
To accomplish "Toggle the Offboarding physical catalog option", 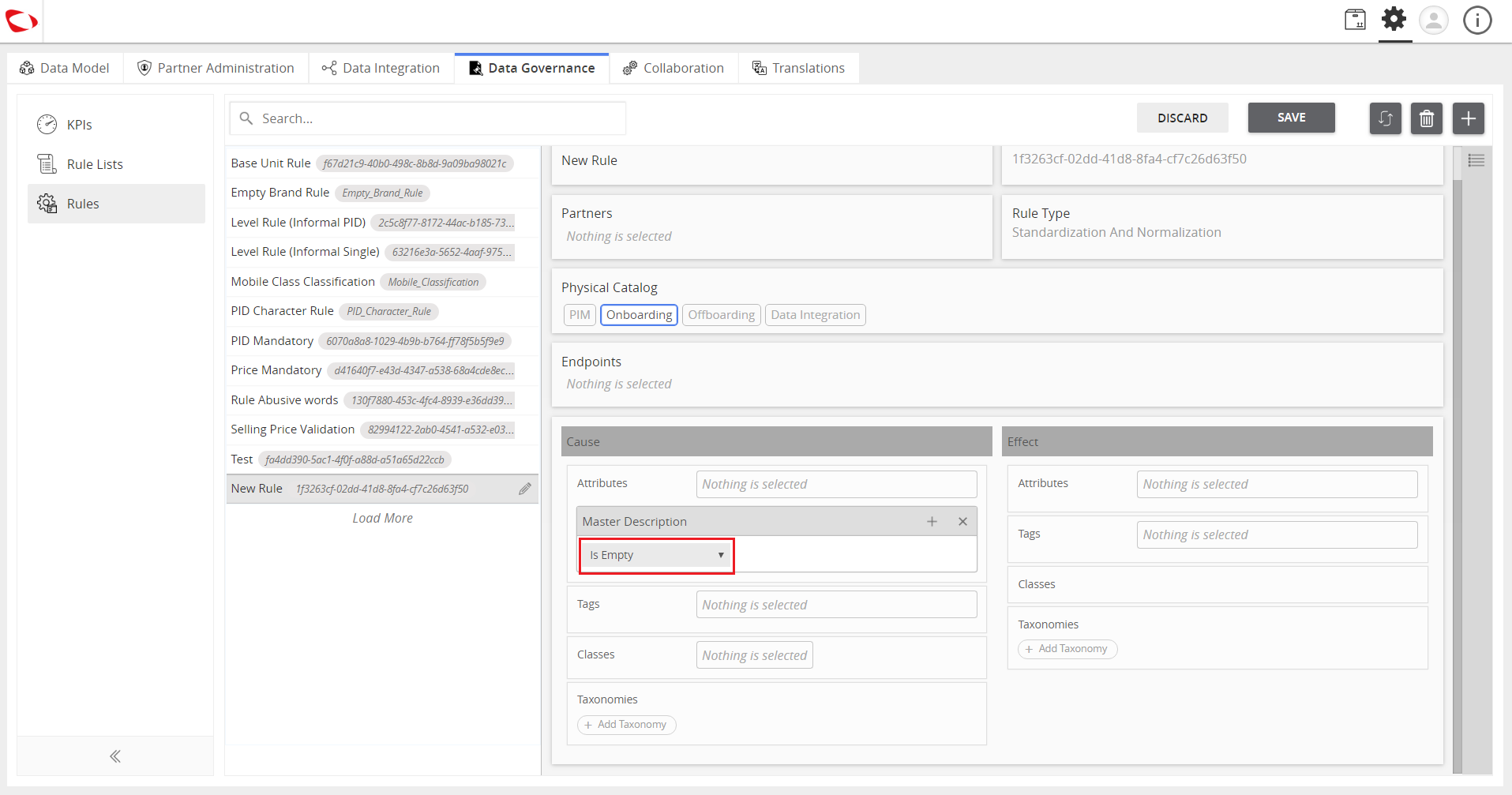I will click(x=721, y=315).
